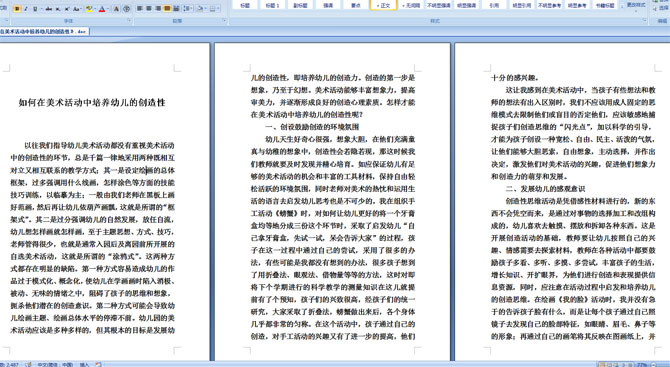Image resolution: width=670 pixels, height=367 pixels.
Task: Toggle Italic formatting button
Action: tap(26, 9)
